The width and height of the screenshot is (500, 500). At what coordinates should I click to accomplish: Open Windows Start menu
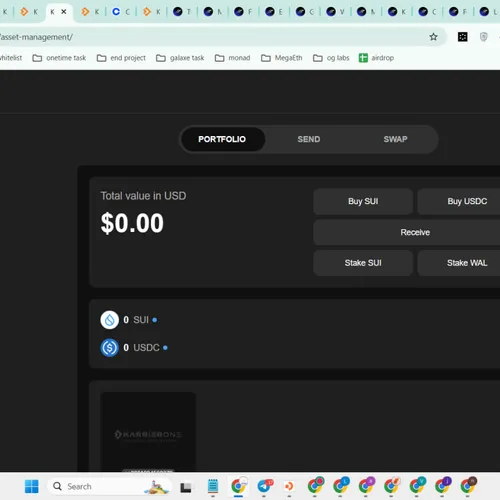(x=32, y=487)
